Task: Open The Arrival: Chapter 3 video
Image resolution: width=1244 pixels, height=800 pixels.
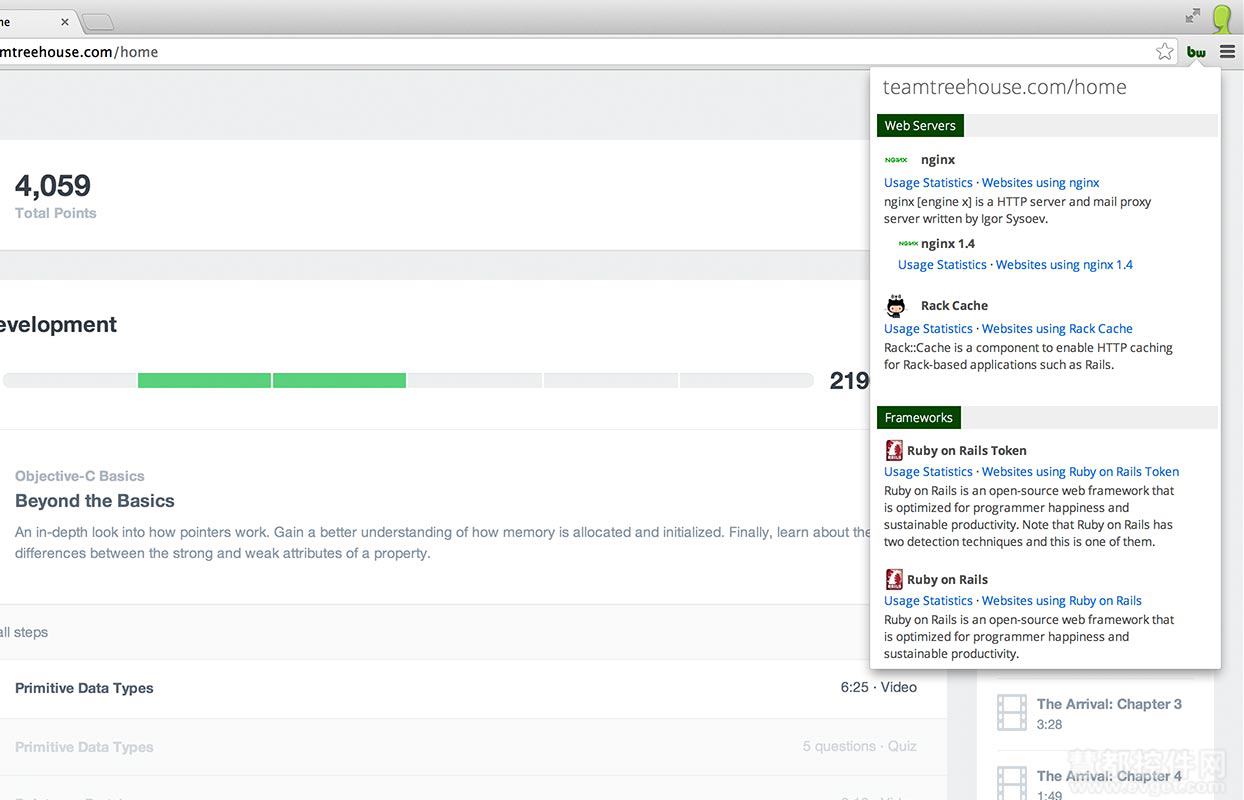Action: tap(1109, 704)
